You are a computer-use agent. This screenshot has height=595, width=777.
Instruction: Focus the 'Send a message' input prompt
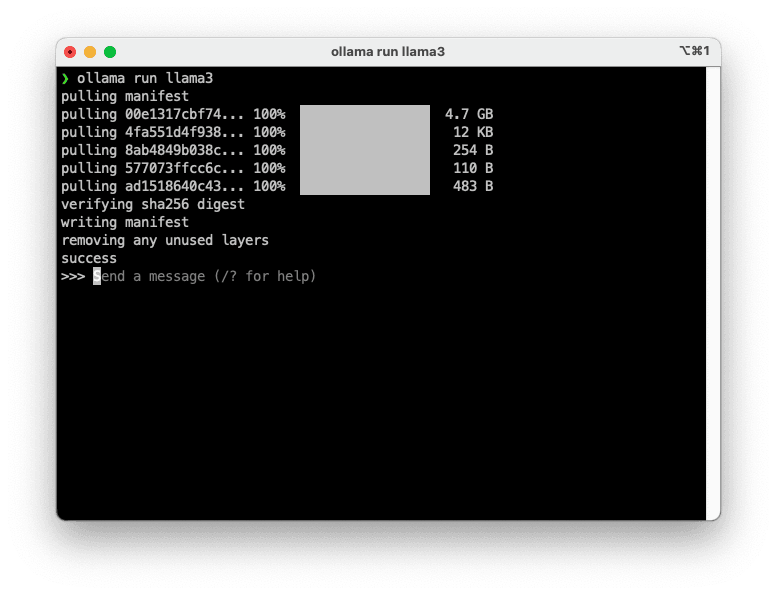tap(205, 276)
